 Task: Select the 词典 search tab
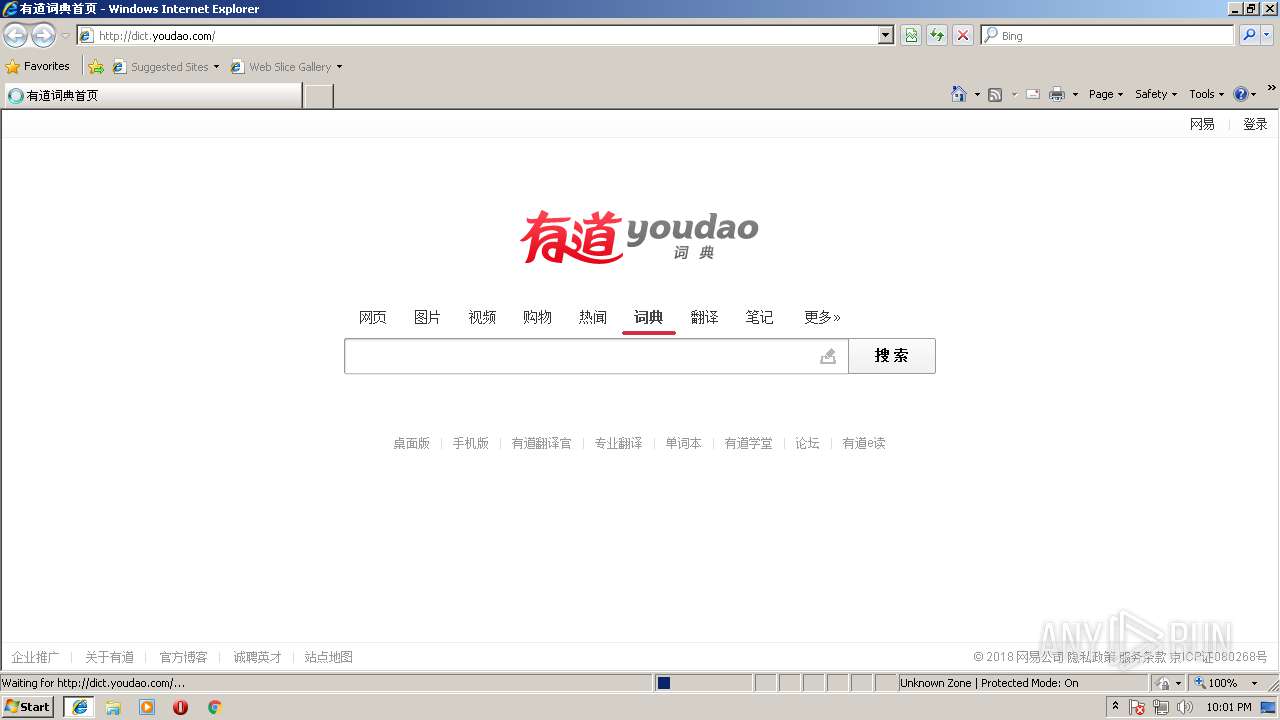coord(648,317)
